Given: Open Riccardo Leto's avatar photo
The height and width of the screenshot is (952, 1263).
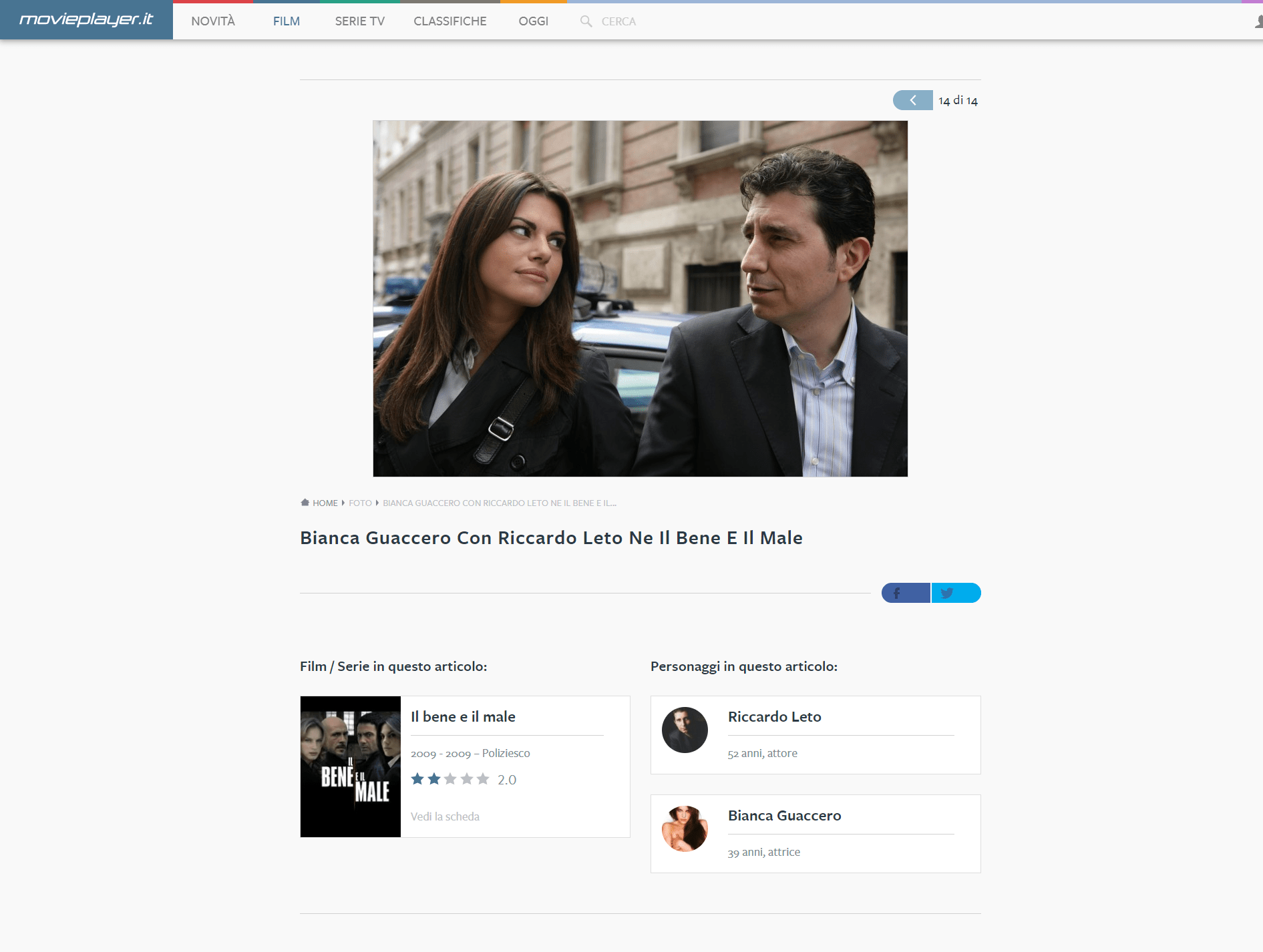Looking at the screenshot, I should coord(685,730).
